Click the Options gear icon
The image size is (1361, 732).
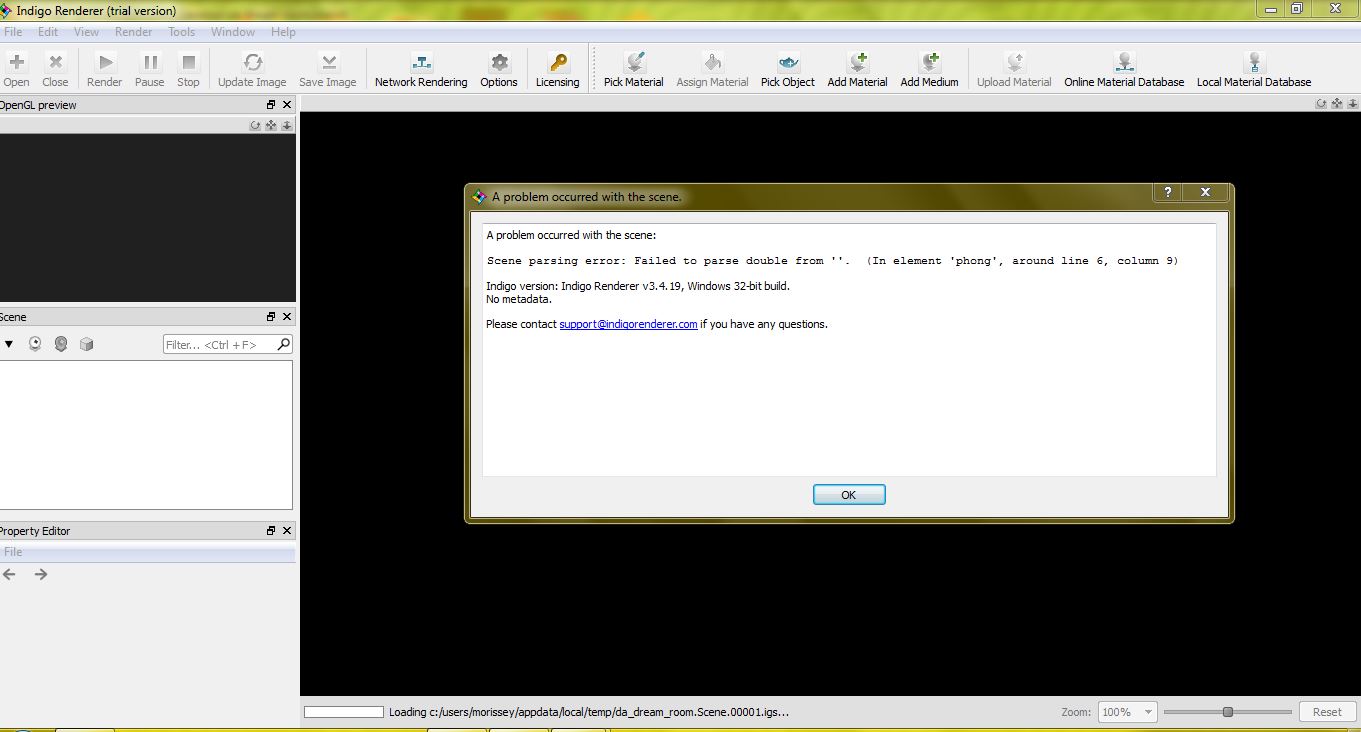tap(499, 63)
